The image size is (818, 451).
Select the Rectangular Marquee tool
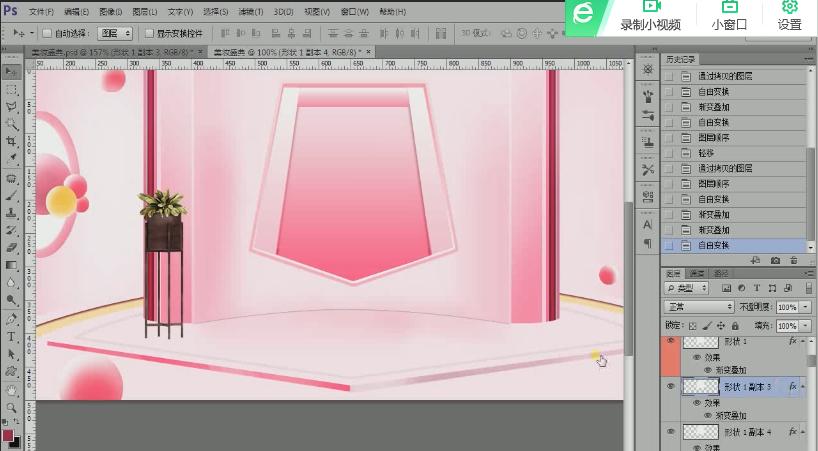tap(11, 89)
